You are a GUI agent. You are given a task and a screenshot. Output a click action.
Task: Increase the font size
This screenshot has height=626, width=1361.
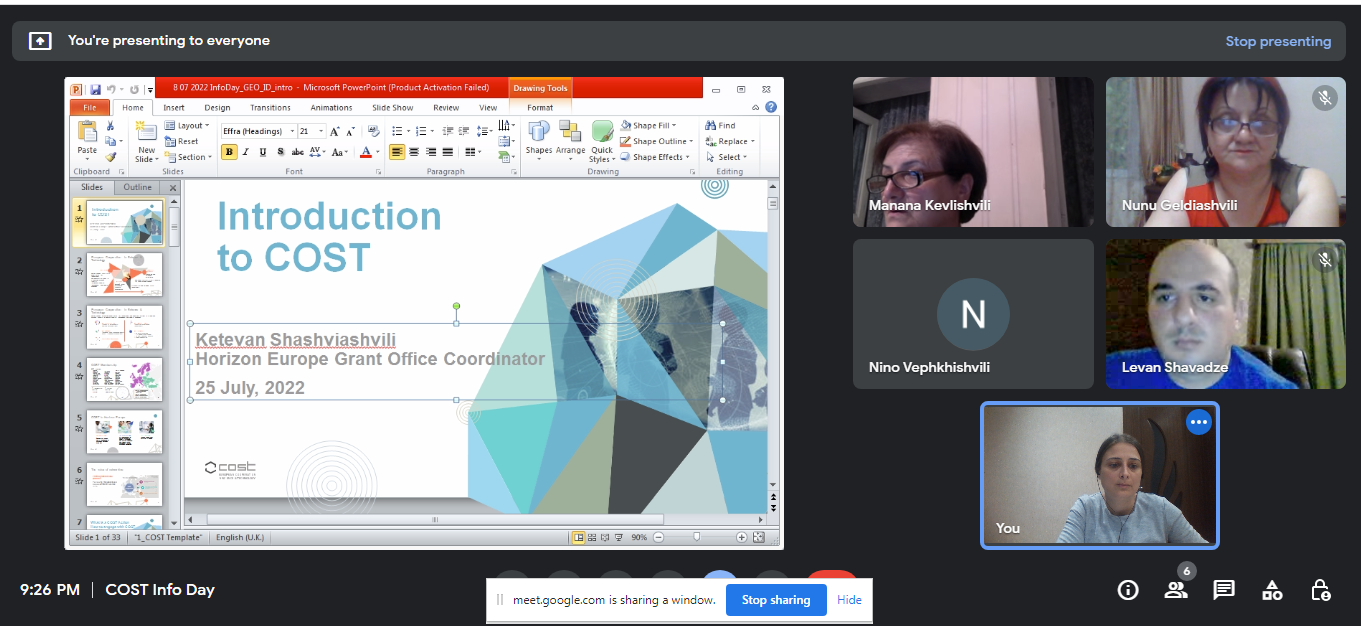[335, 131]
